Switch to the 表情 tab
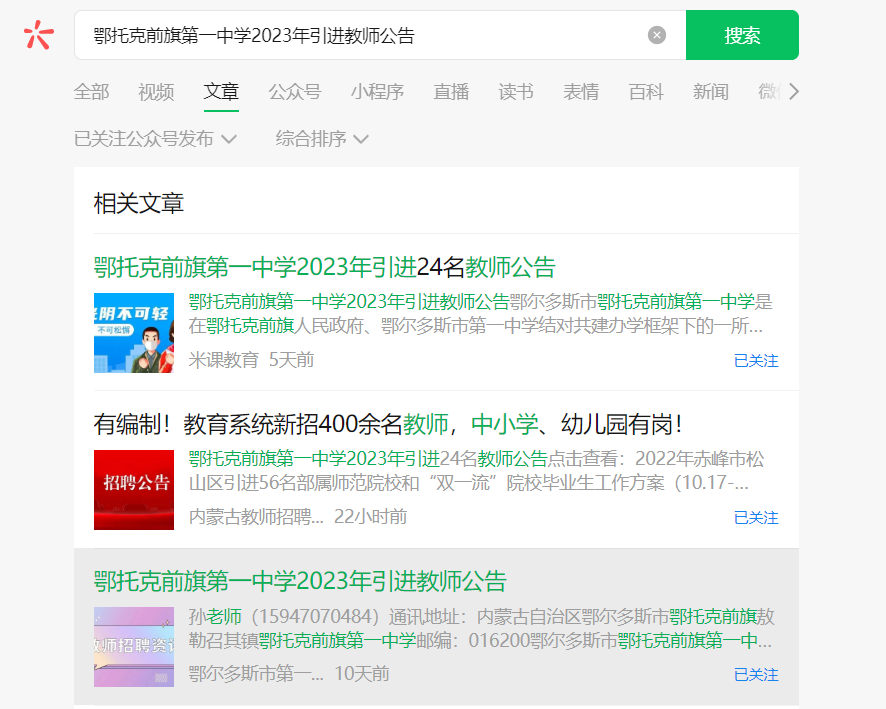 tap(581, 92)
